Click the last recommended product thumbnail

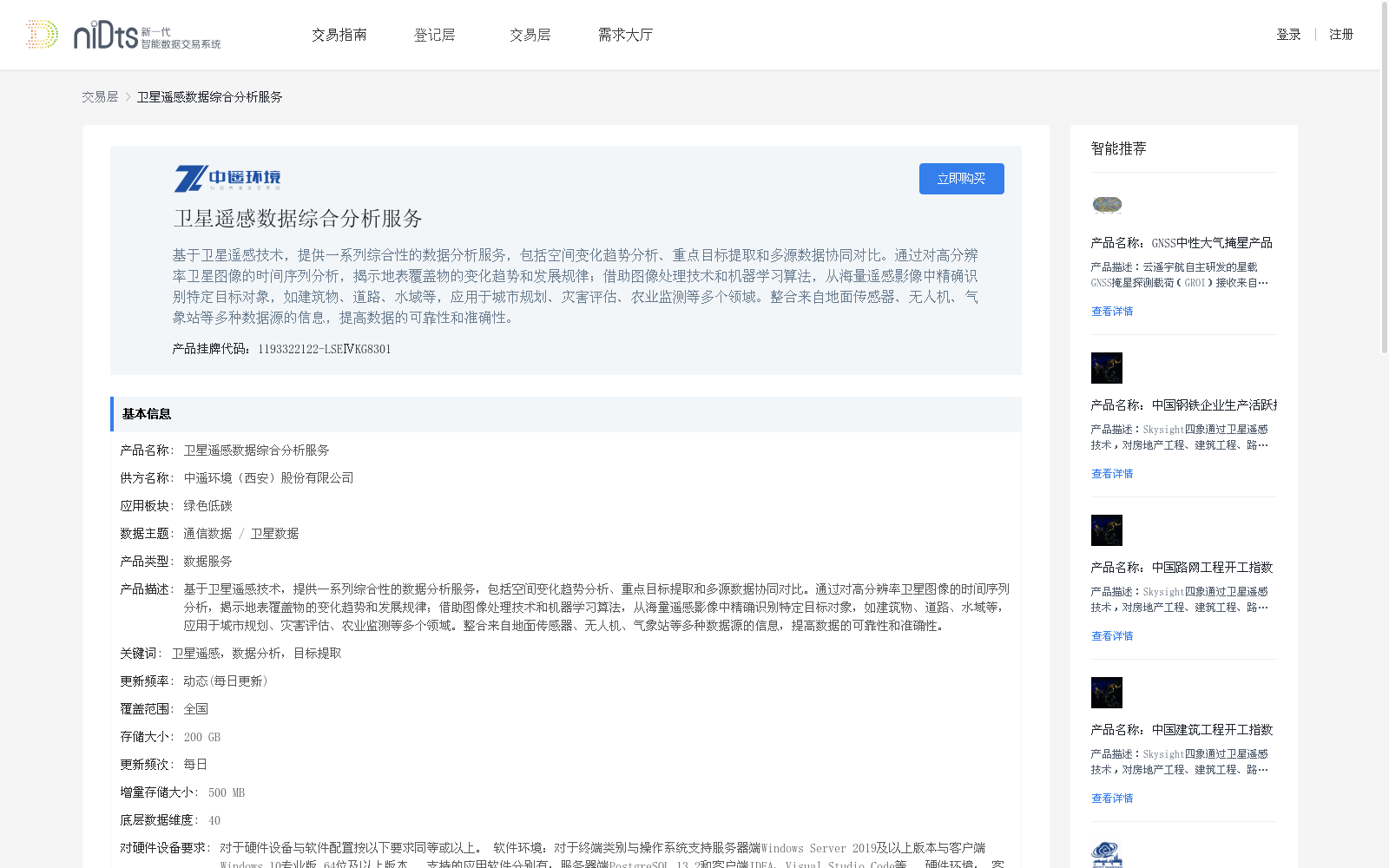[1107, 854]
